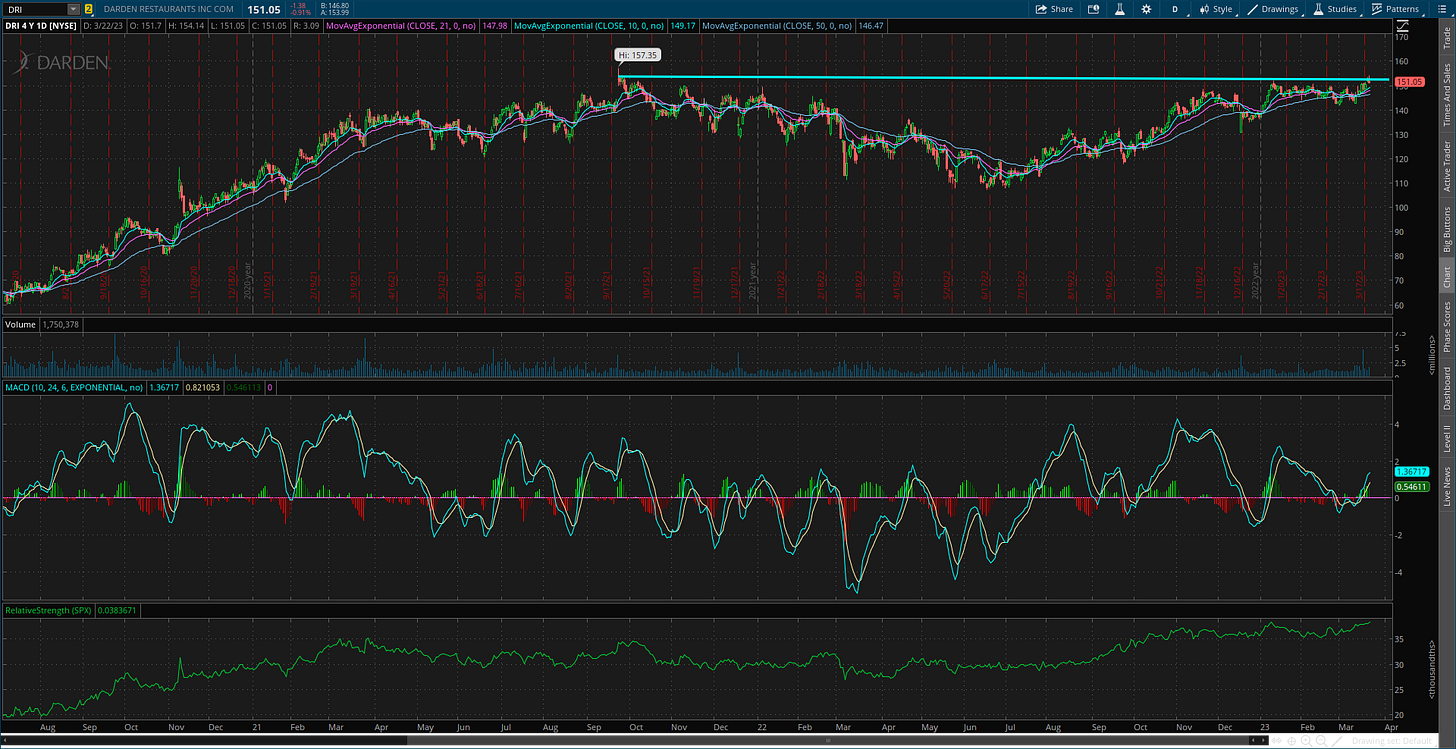Click the 147.98 EMA 21 value

point(494,25)
